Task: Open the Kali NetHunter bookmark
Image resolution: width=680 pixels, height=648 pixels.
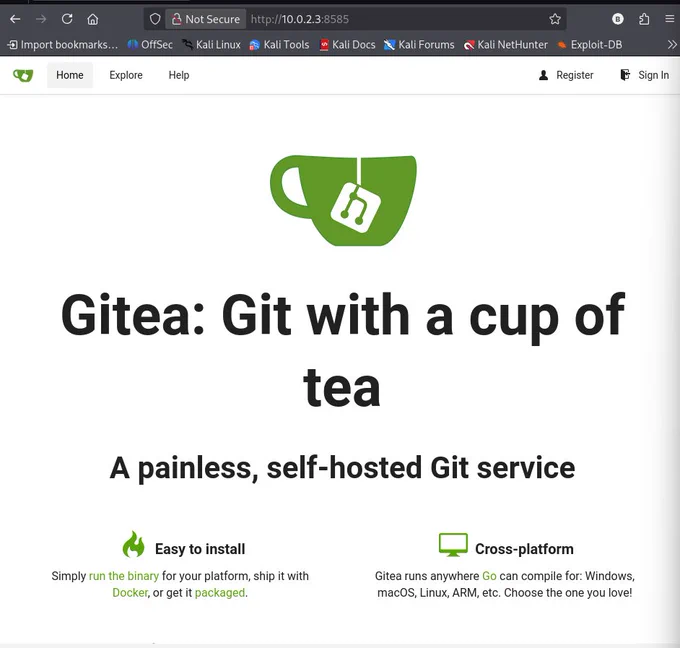Action: coord(506,45)
